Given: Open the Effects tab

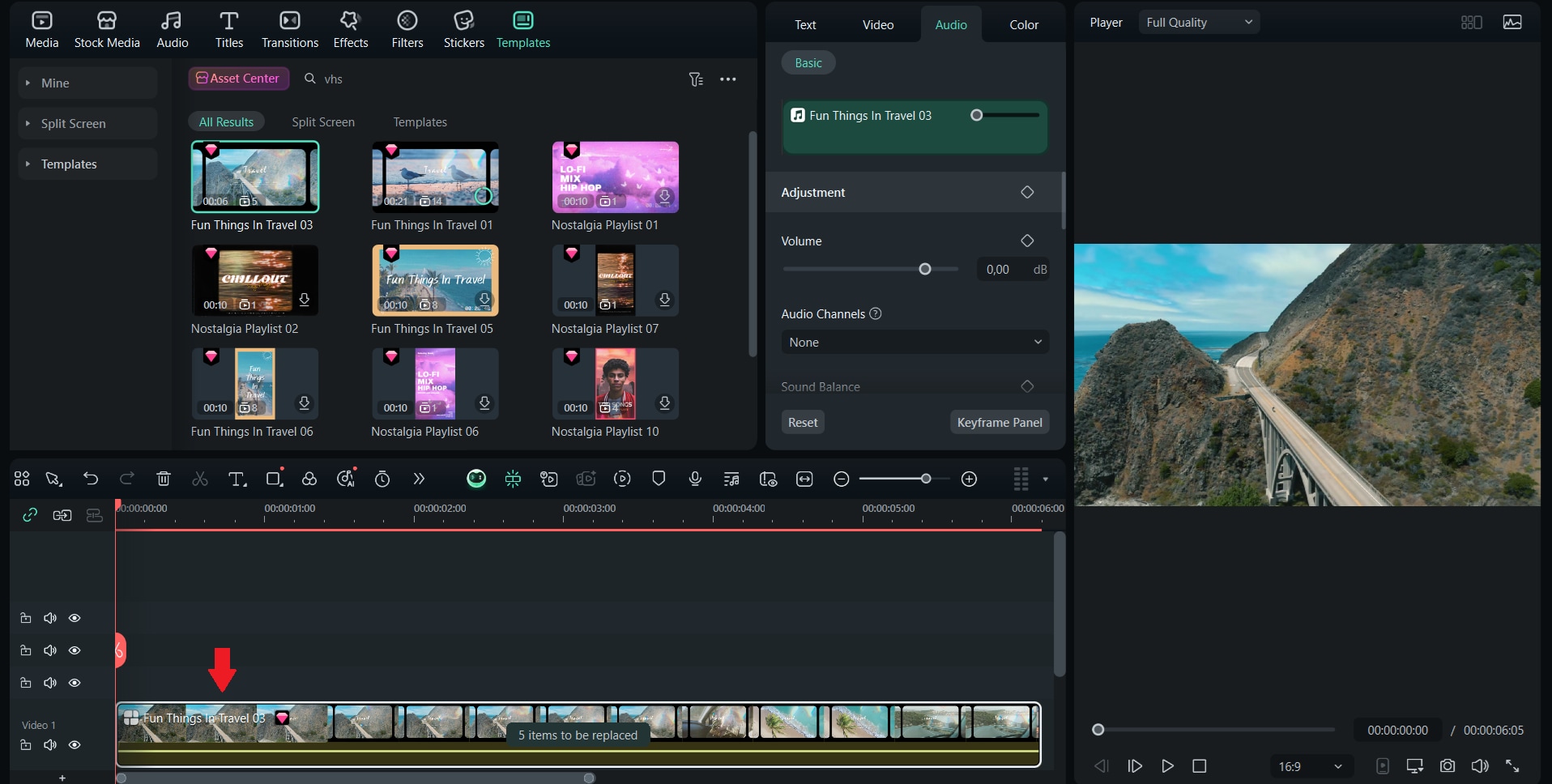Looking at the screenshot, I should tap(351, 30).
